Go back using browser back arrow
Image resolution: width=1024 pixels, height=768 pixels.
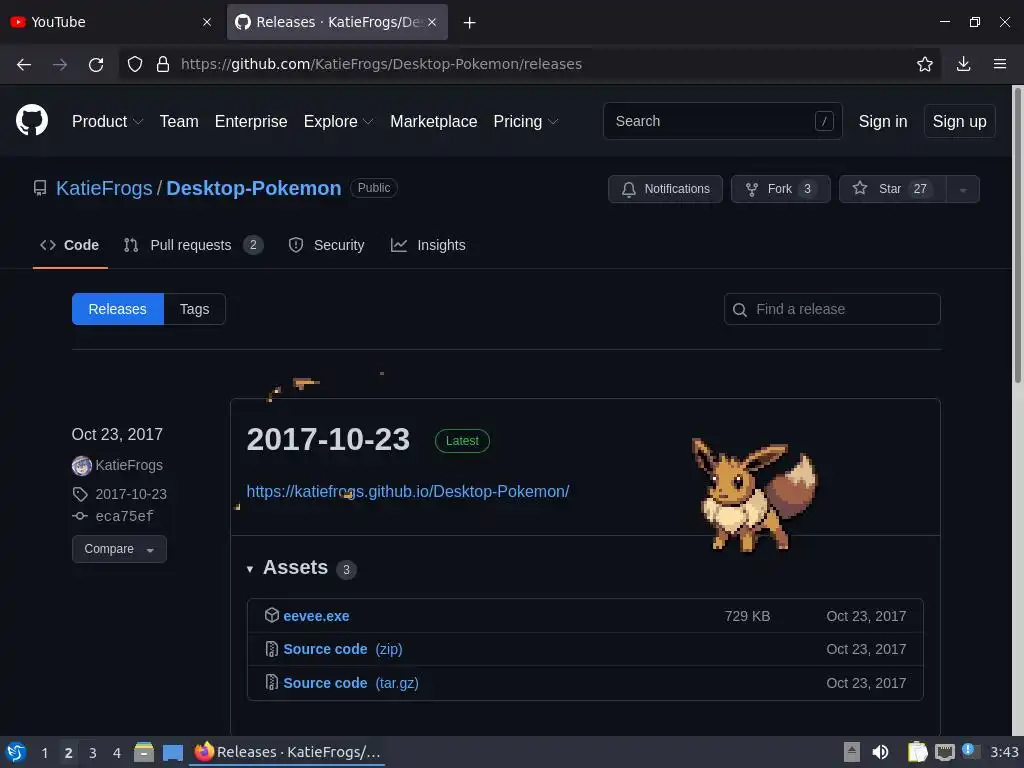pos(24,64)
